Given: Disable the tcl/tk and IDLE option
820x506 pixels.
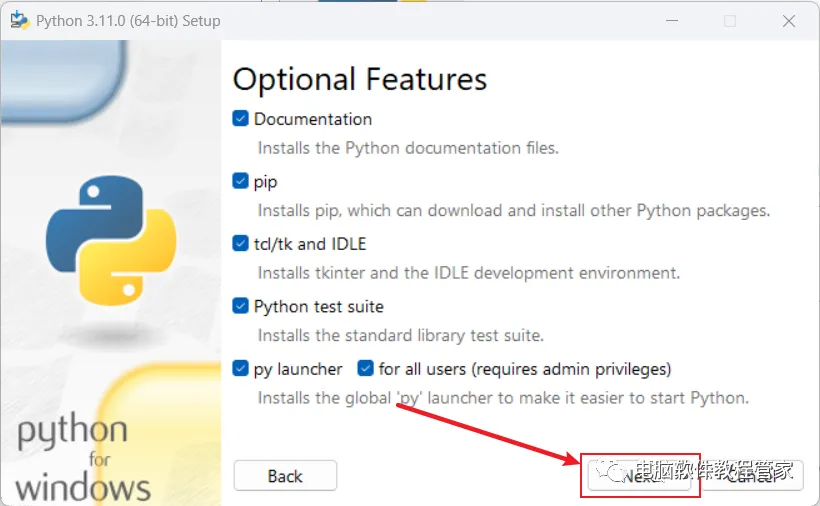Looking at the screenshot, I should point(241,244).
